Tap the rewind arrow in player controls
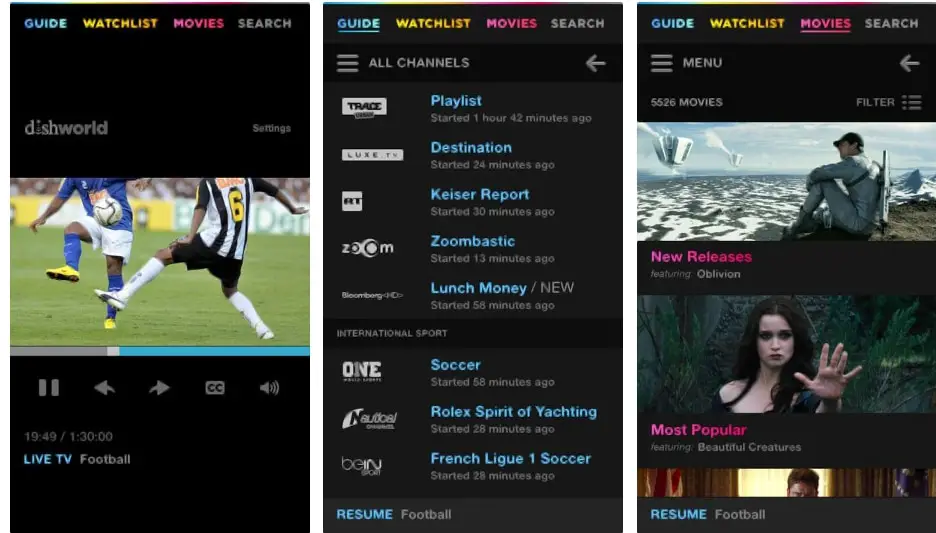The image size is (936, 533). (x=104, y=388)
